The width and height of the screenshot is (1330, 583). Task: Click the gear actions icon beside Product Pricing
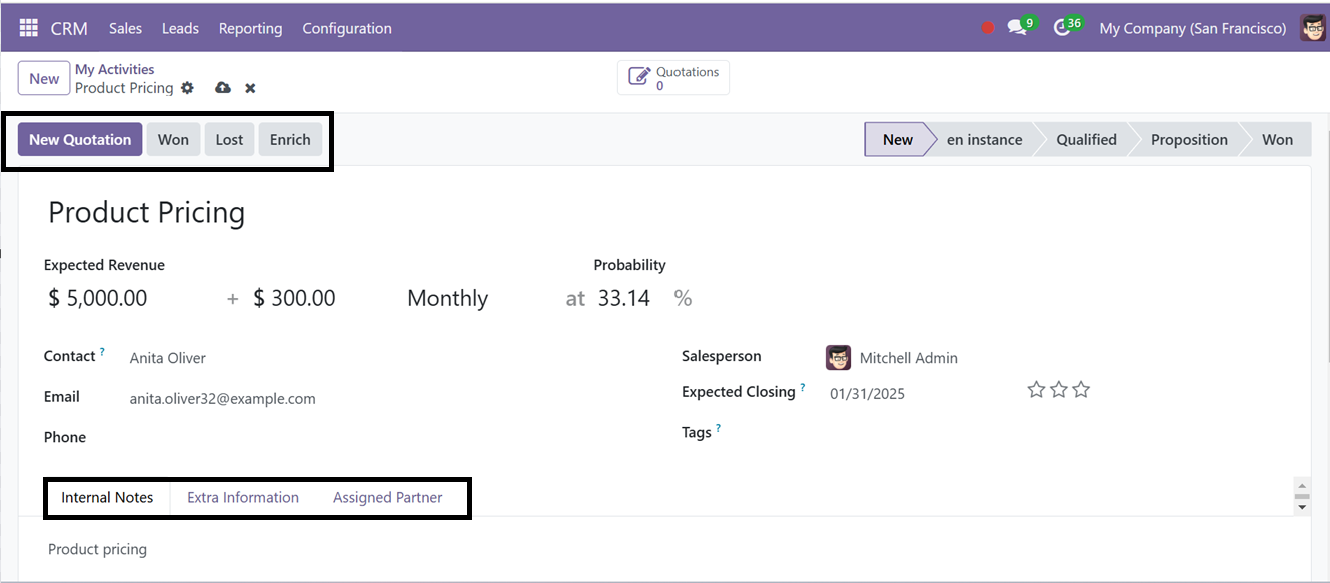[187, 88]
